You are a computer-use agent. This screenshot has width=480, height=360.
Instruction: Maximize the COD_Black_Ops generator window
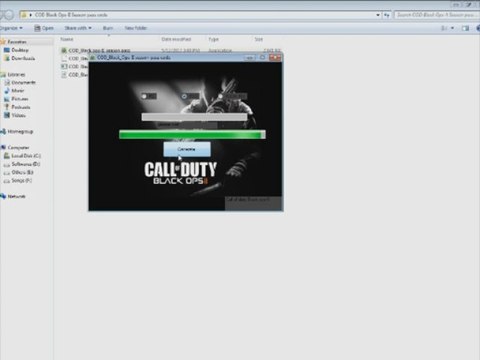click(262, 58)
